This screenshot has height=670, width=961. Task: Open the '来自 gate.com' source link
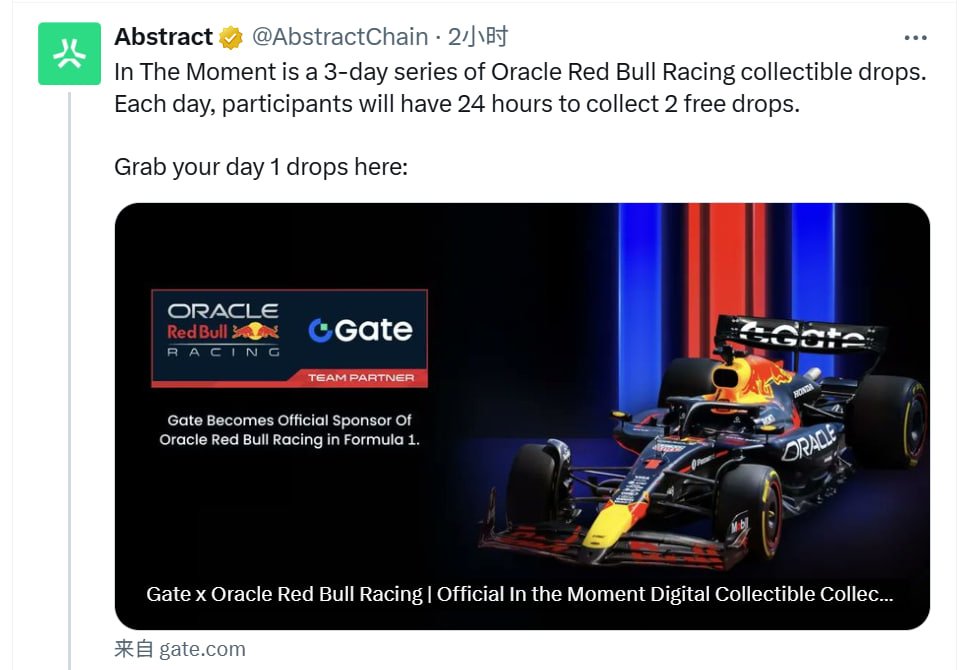(x=180, y=649)
